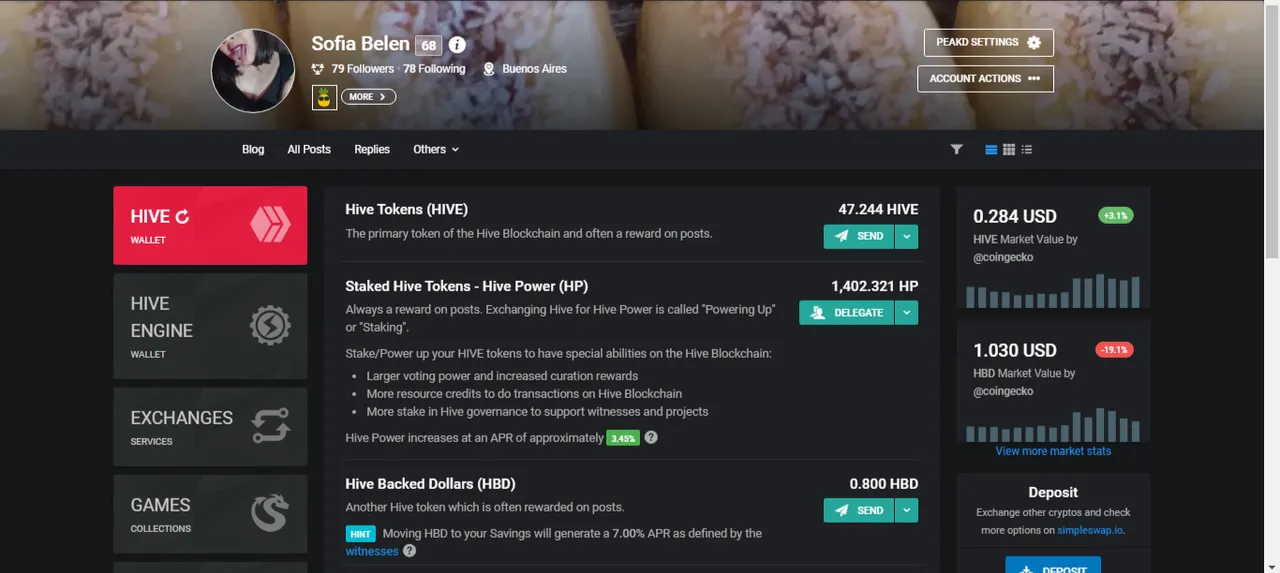Image resolution: width=1280 pixels, height=573 pixels.
Task: Click the page vertical scrollbar
Action: (1272, 130)
